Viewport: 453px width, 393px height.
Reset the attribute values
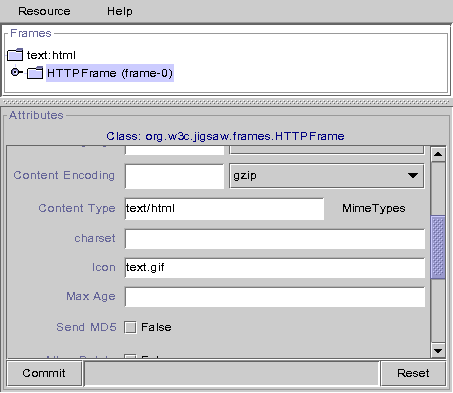[x=413, y=373]
